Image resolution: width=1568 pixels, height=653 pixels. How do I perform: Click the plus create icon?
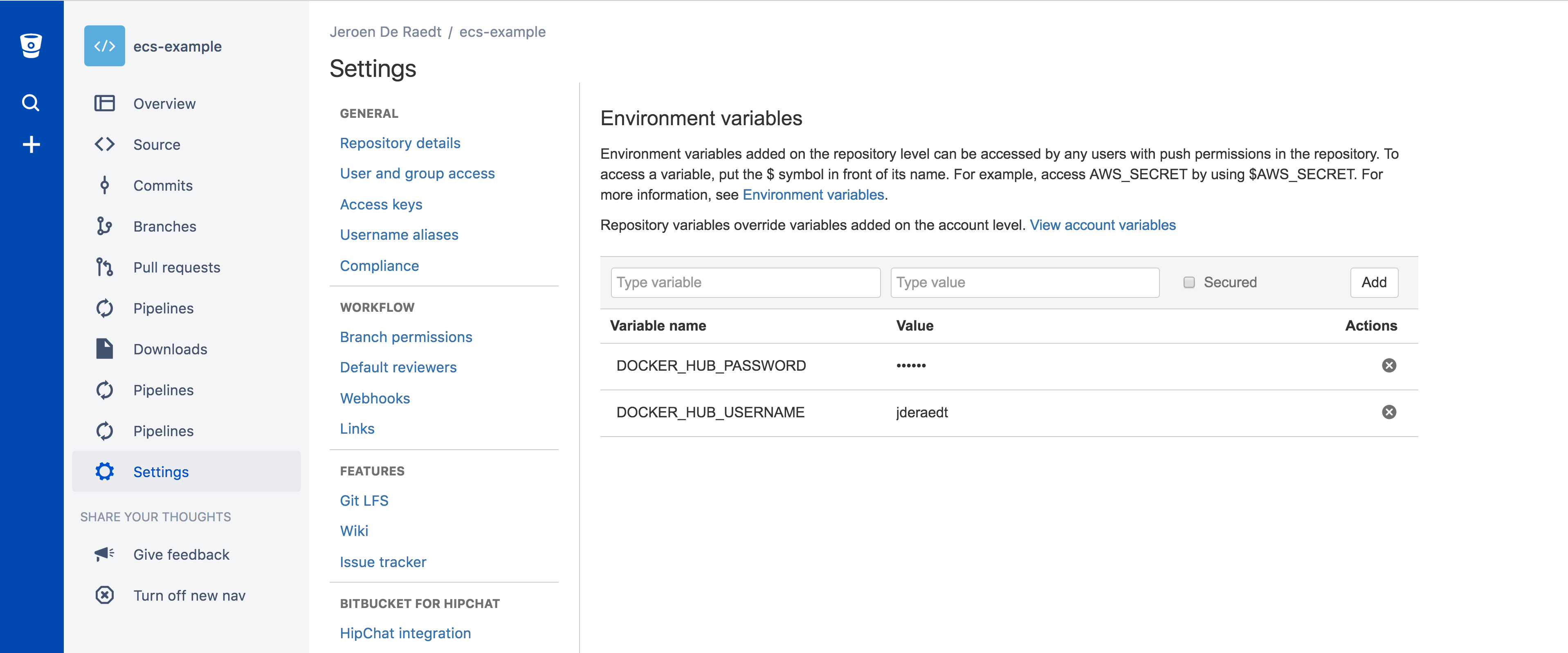click(x=31, y=144)
